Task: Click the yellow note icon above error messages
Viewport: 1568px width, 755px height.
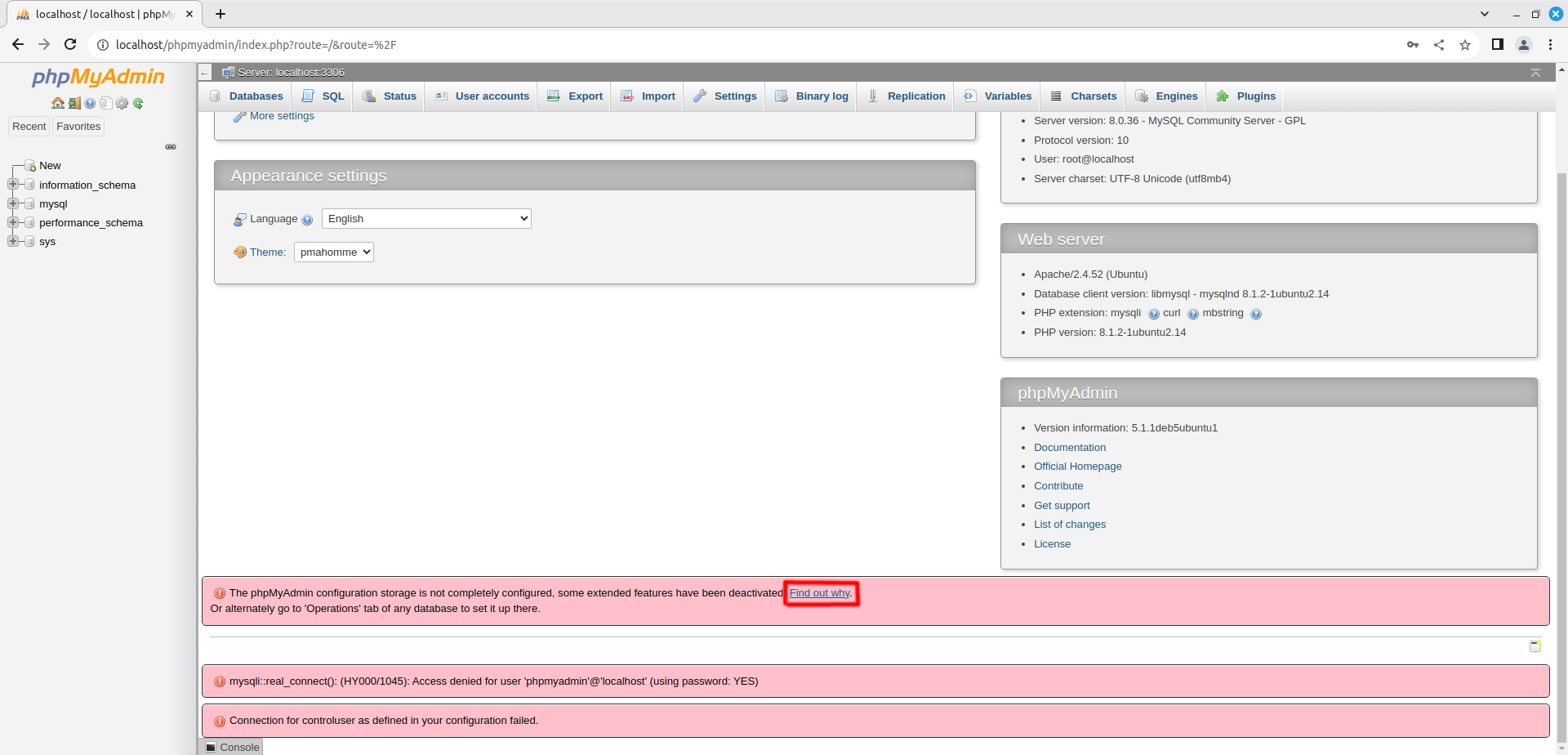Action: [x=1535, y=646]
